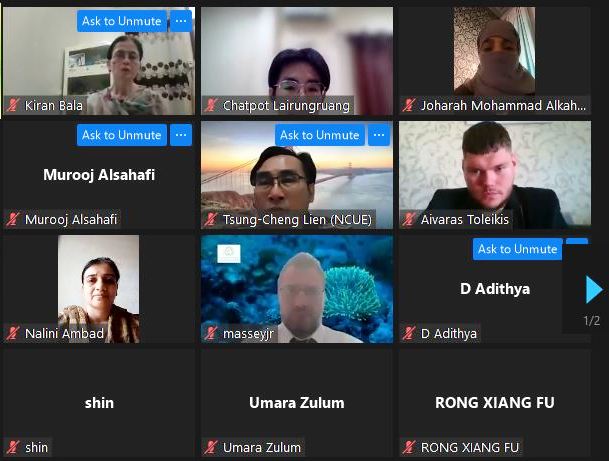Select Aivaras Toleikis video tile
The width and height of the screenshot is (609, 461).
[495, 175]
